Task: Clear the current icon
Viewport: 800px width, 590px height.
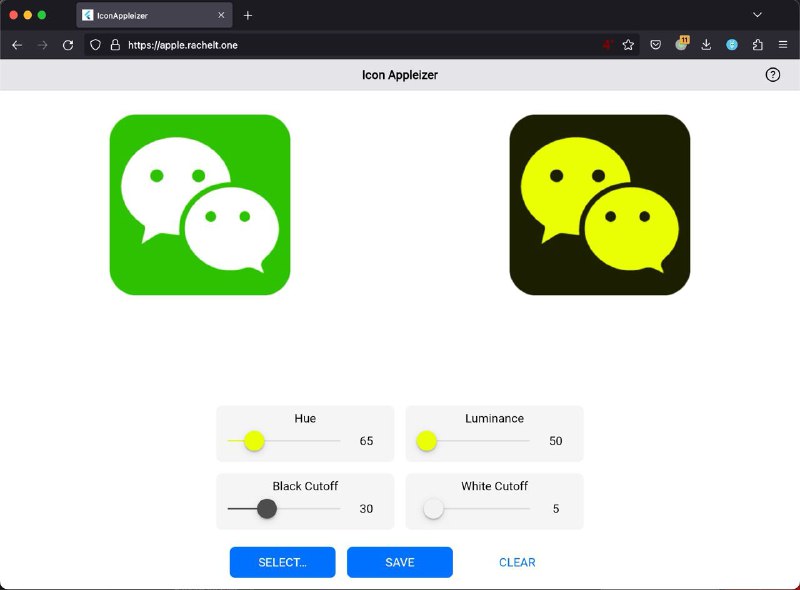Action: 517,562
